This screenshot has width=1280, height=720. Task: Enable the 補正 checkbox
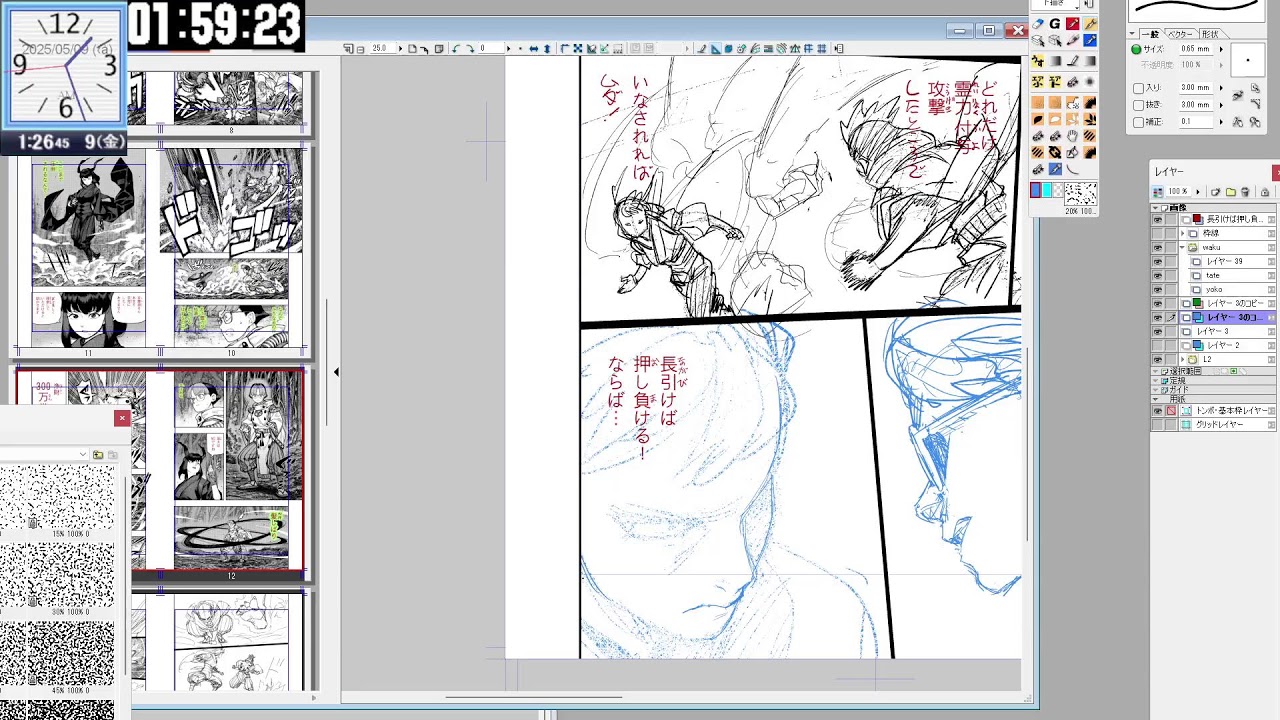1138,122
